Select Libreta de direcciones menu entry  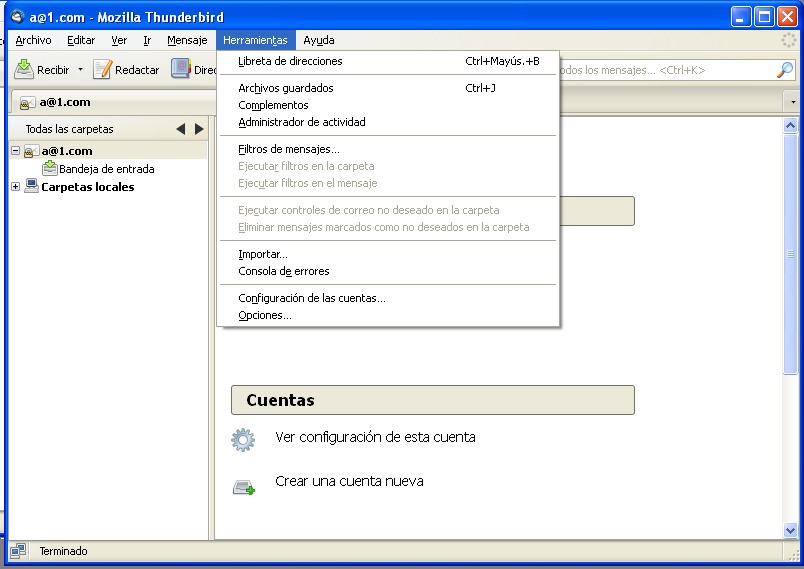[290, 61]
